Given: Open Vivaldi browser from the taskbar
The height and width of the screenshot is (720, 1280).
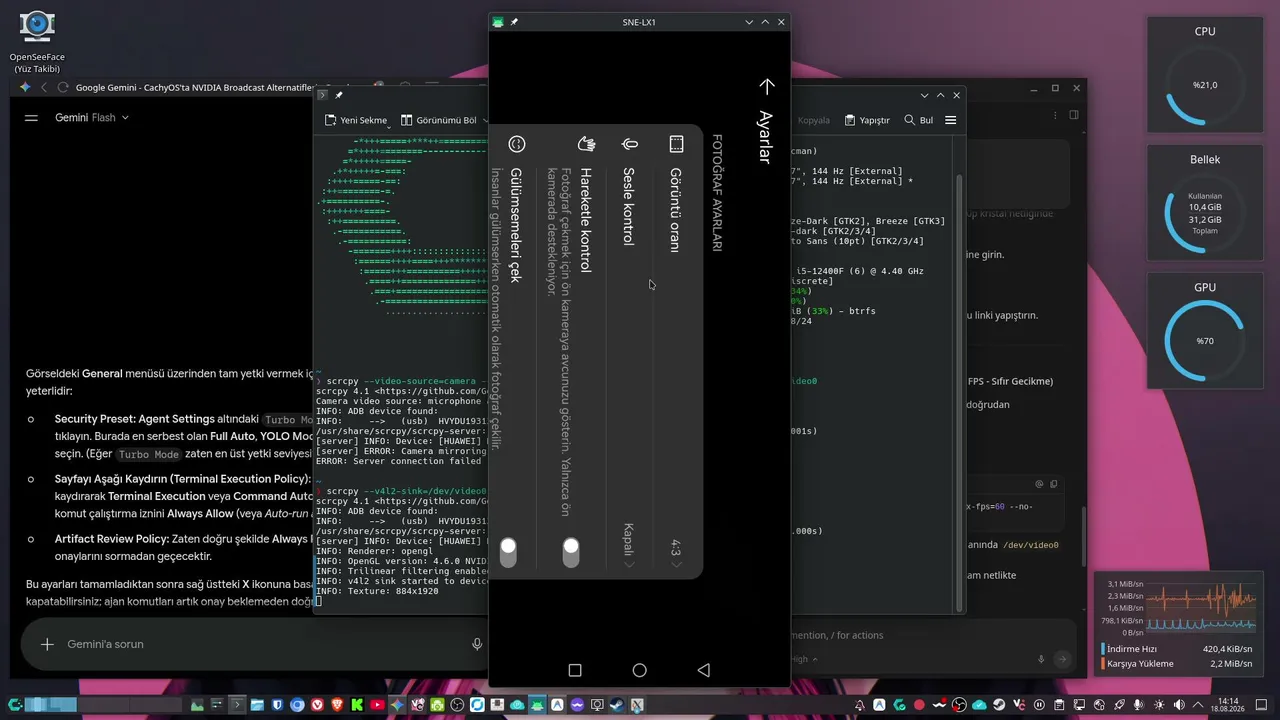Looking at the screenshot, I should click(x=318, y=705).
